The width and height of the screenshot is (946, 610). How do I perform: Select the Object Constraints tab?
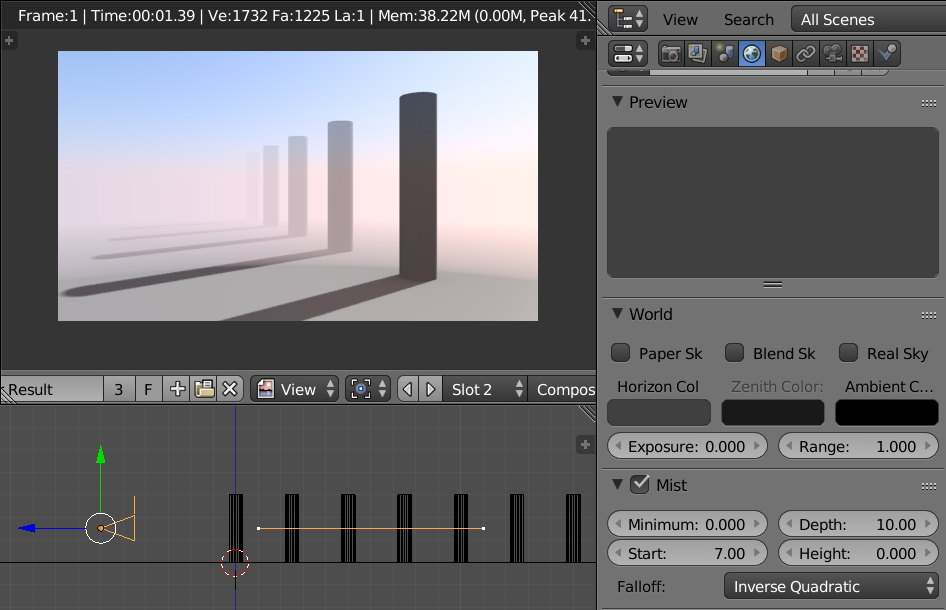point(805,53)
